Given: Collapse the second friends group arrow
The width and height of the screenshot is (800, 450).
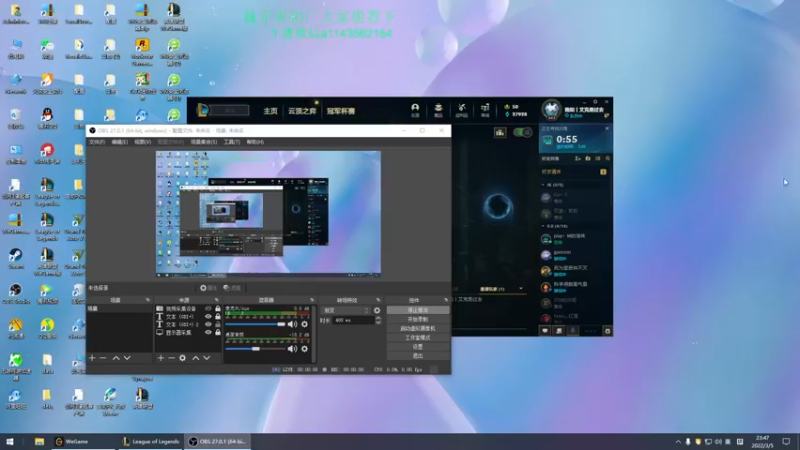Looking at the screenshot, I should (x=543, y=226).
